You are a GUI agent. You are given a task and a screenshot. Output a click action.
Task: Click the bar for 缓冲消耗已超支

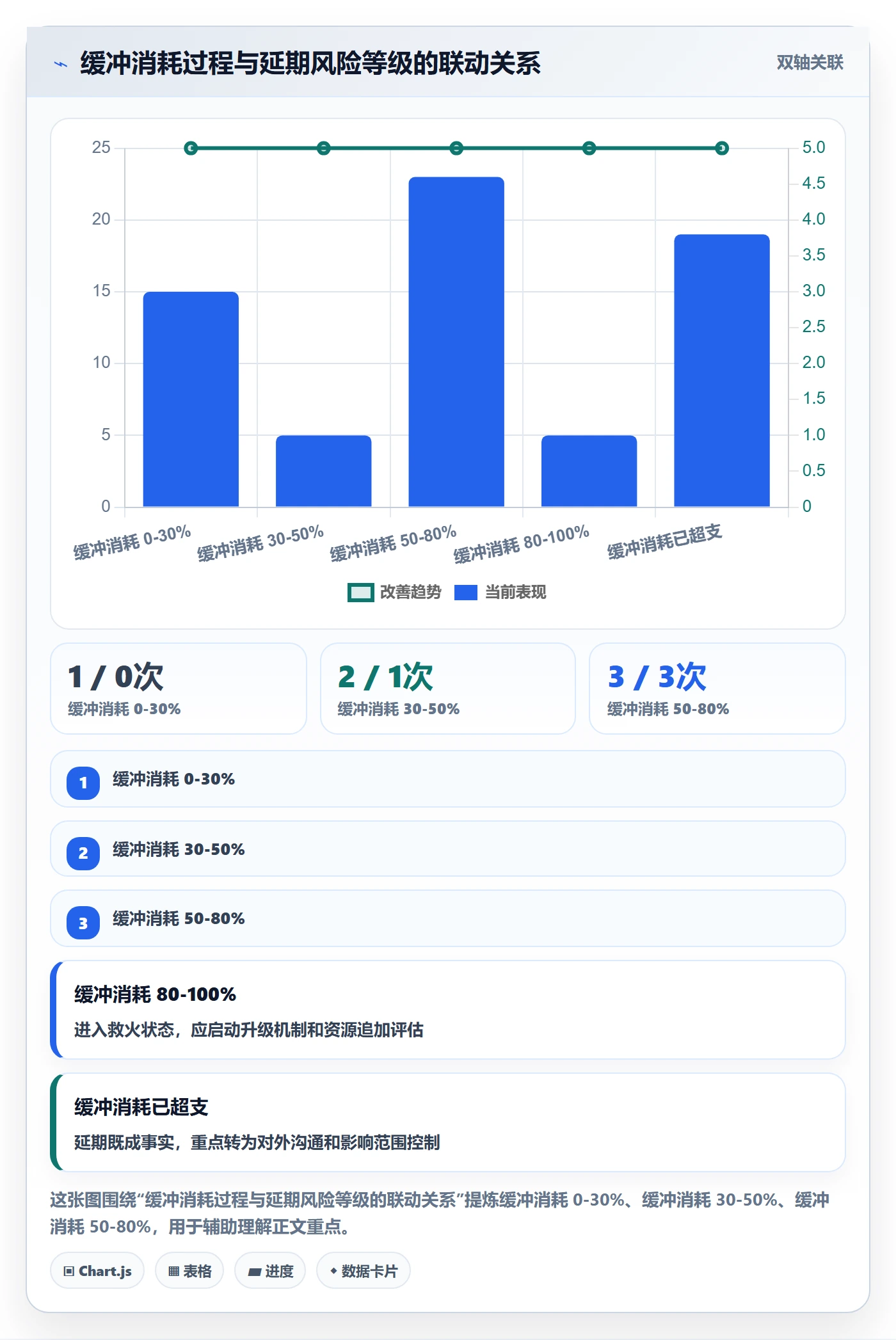tap(722, 371)
